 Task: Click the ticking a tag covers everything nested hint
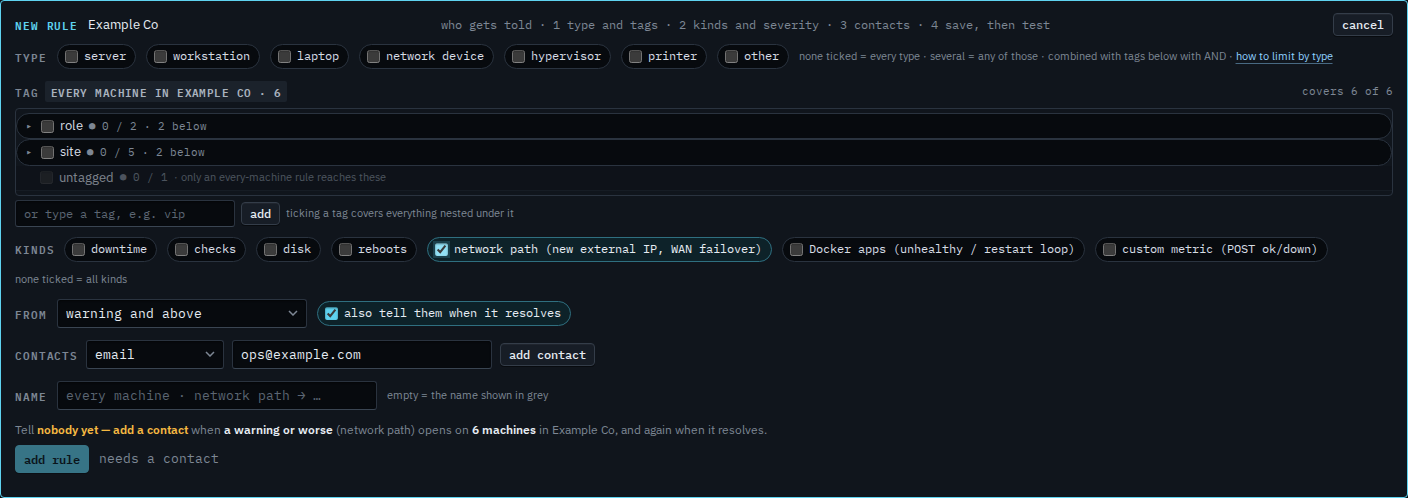click(400, 214)
